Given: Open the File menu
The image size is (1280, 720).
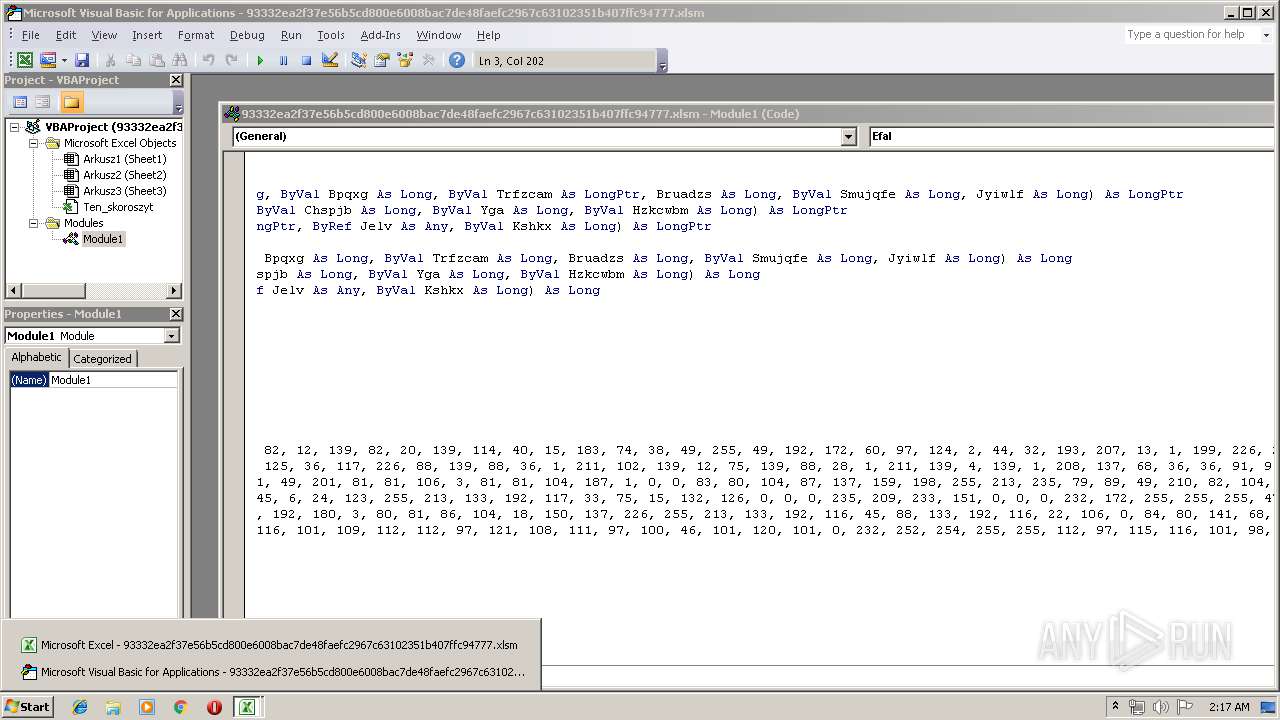Looking at the screenshot, I should click(31, 35).
